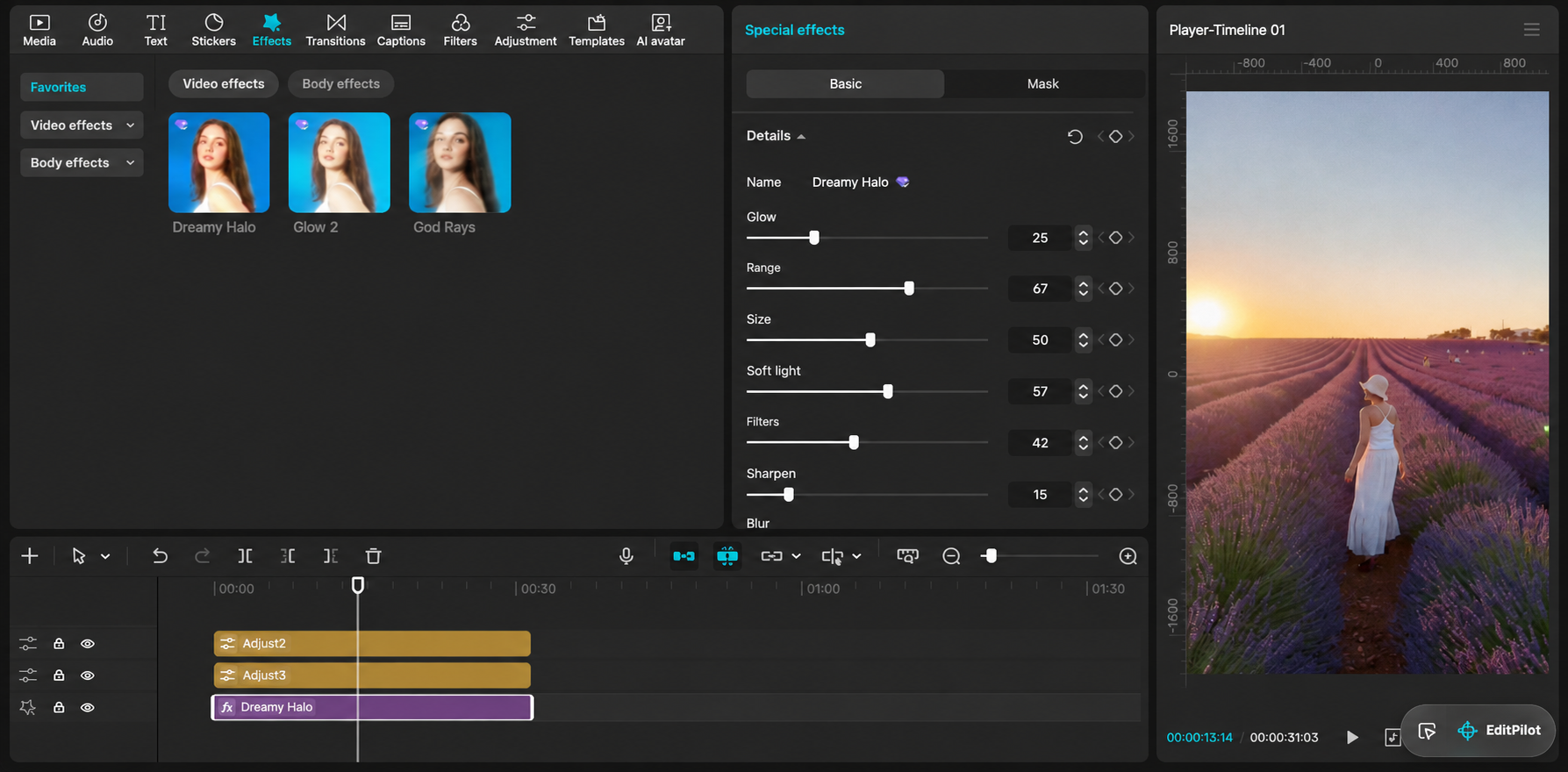
Task: Select the Body effects pill tab
Action: [x=340, y=84]
